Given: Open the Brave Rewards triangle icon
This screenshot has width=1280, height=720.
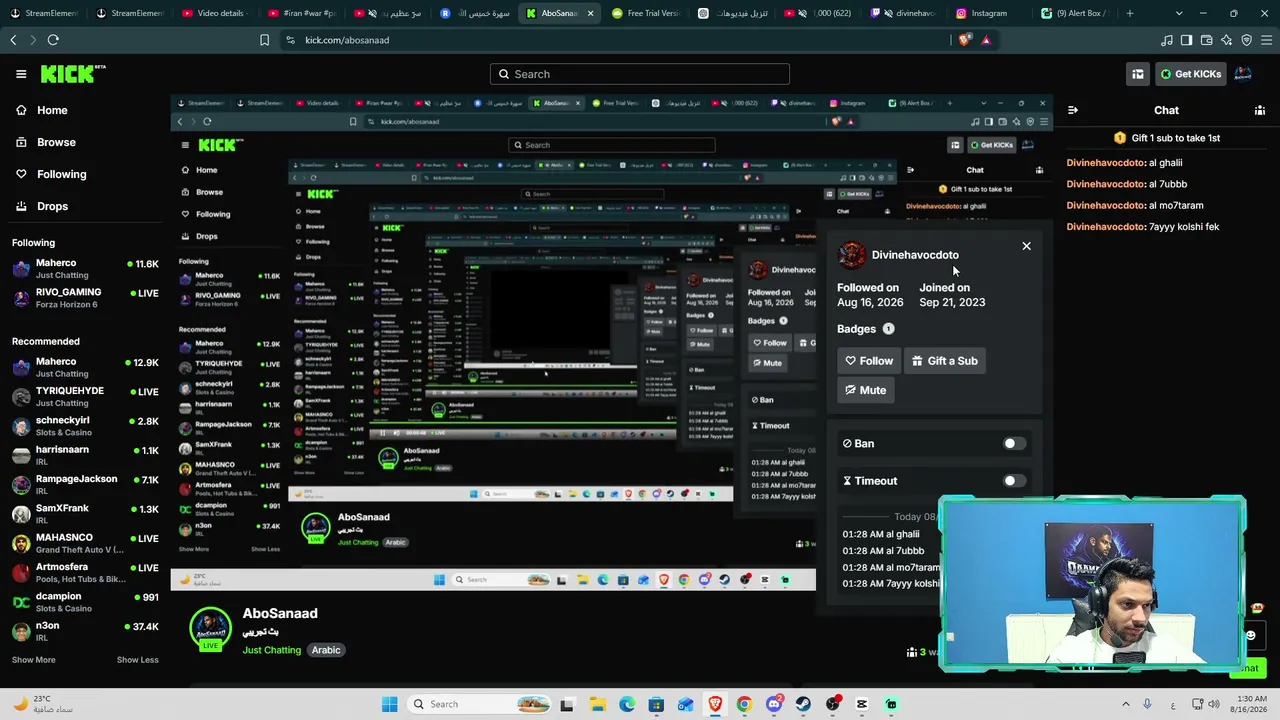Looking at the screenshot, I should point(986,40).
